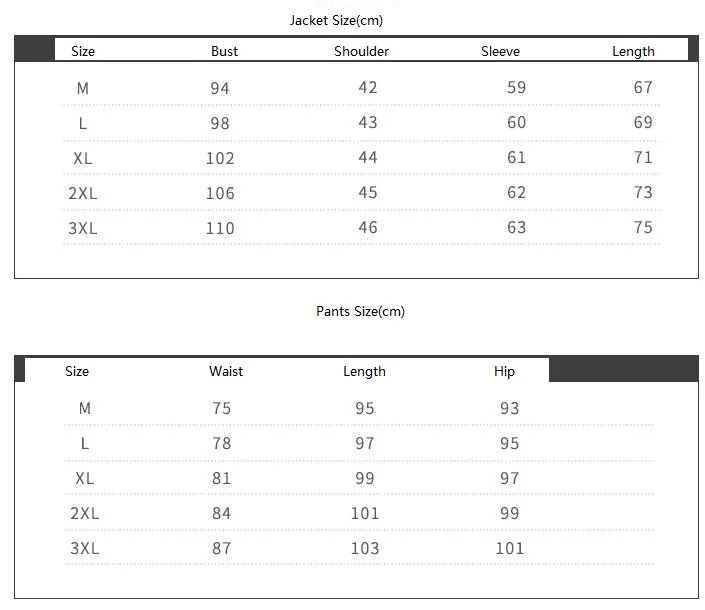Click the jacket Length column header

click(633, 52)
